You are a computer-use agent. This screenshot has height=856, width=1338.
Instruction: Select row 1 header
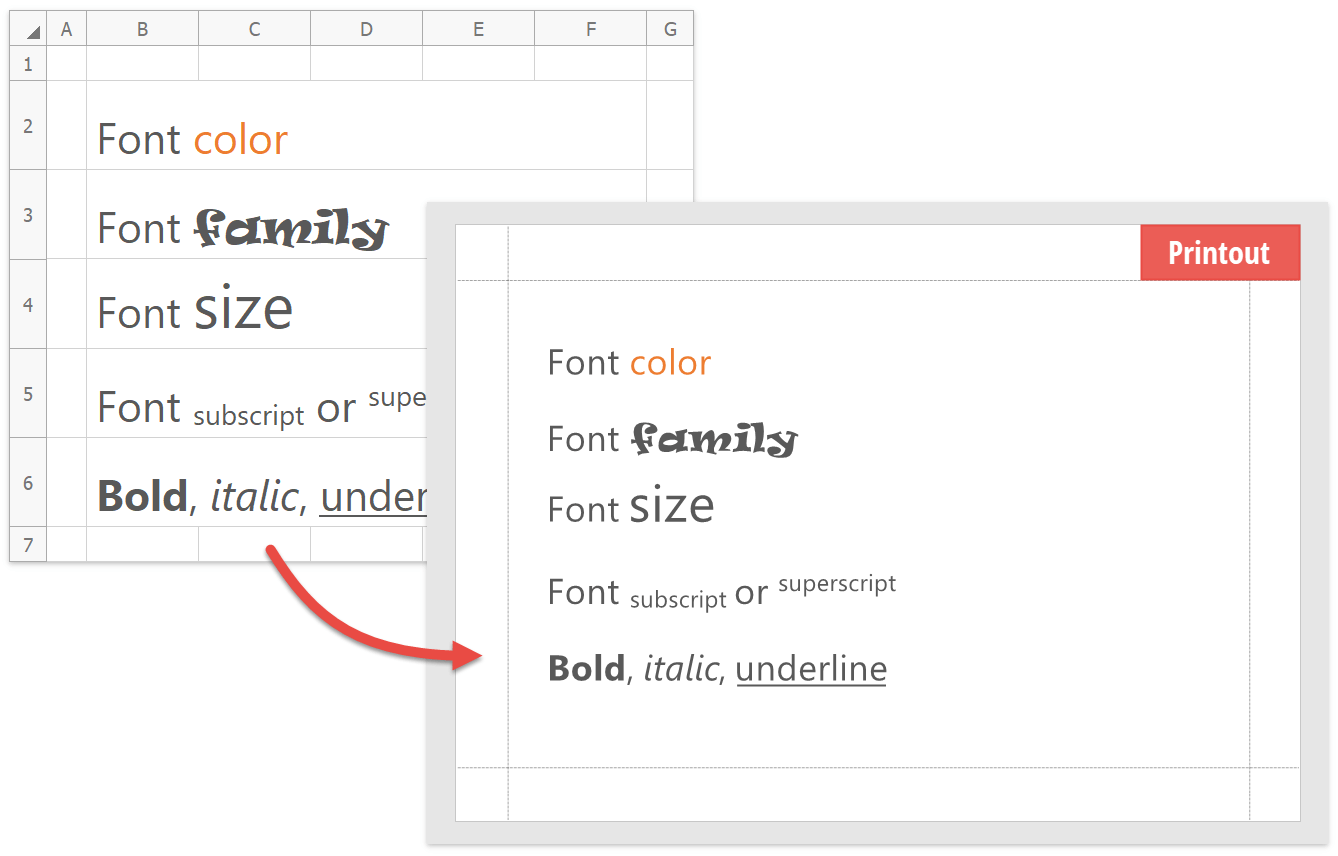(x=28, y=64)
